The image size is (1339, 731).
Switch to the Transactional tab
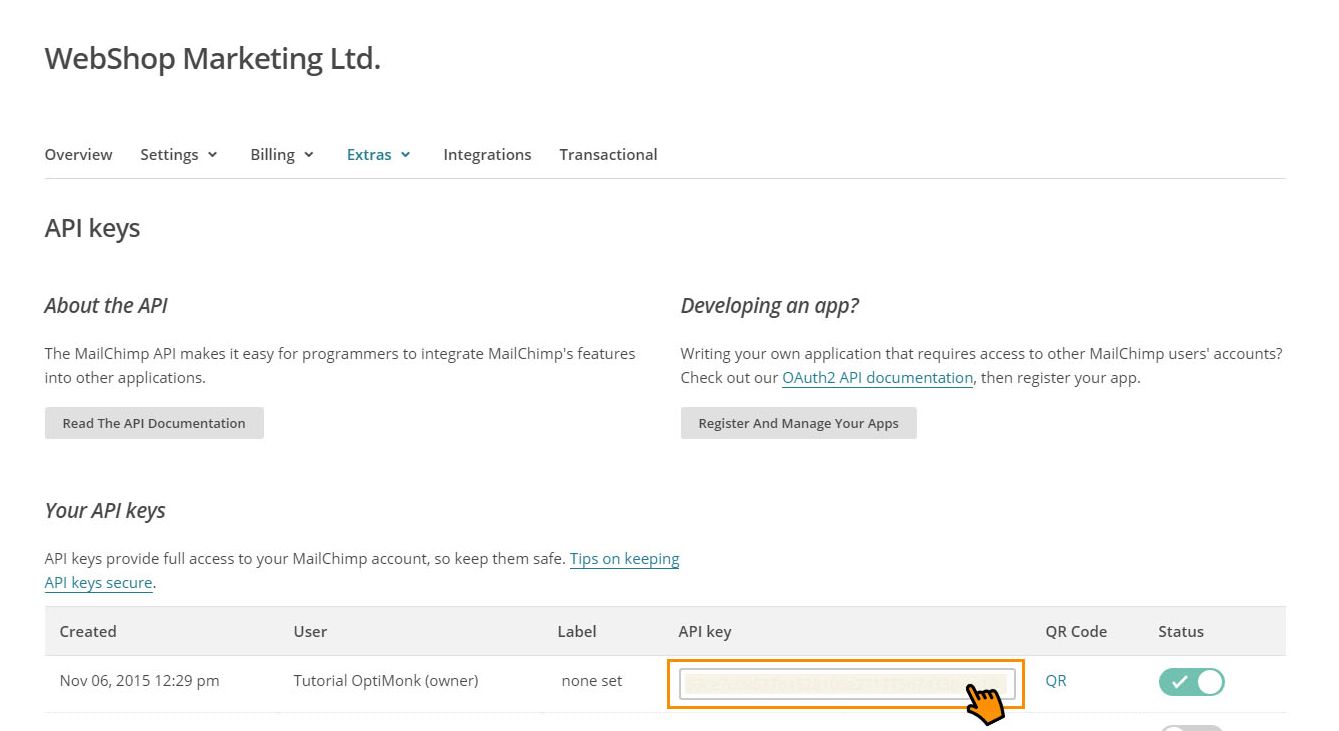[x=608, y=154]
